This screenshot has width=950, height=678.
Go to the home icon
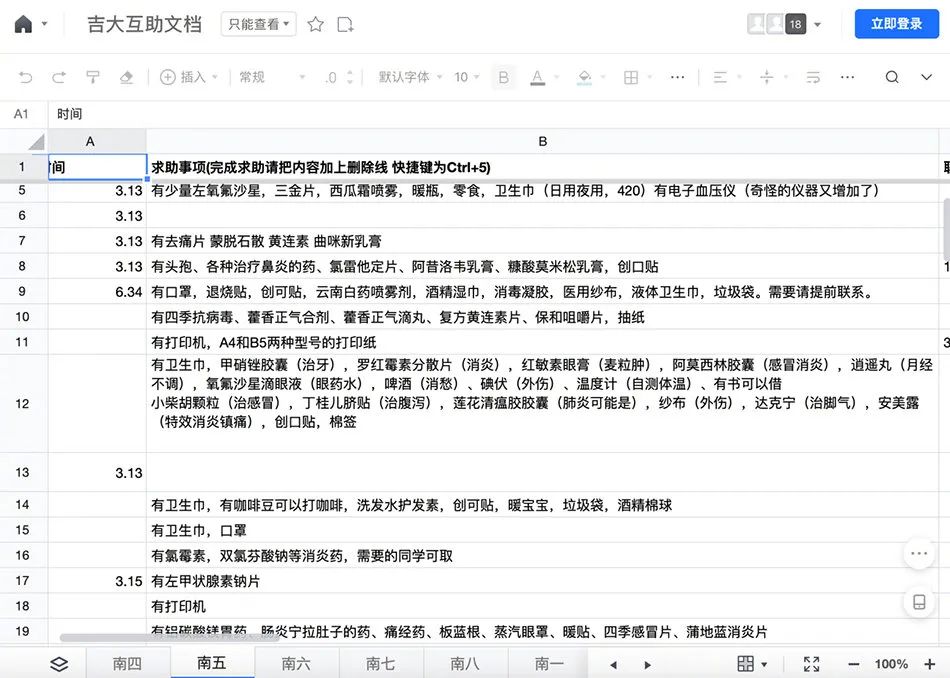(x=23, y=24)
